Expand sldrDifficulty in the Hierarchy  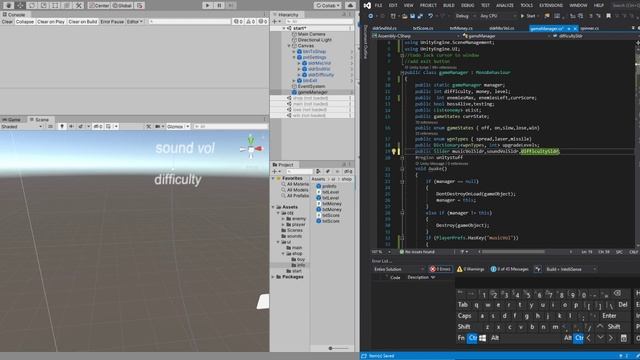[x=299, y=75]
